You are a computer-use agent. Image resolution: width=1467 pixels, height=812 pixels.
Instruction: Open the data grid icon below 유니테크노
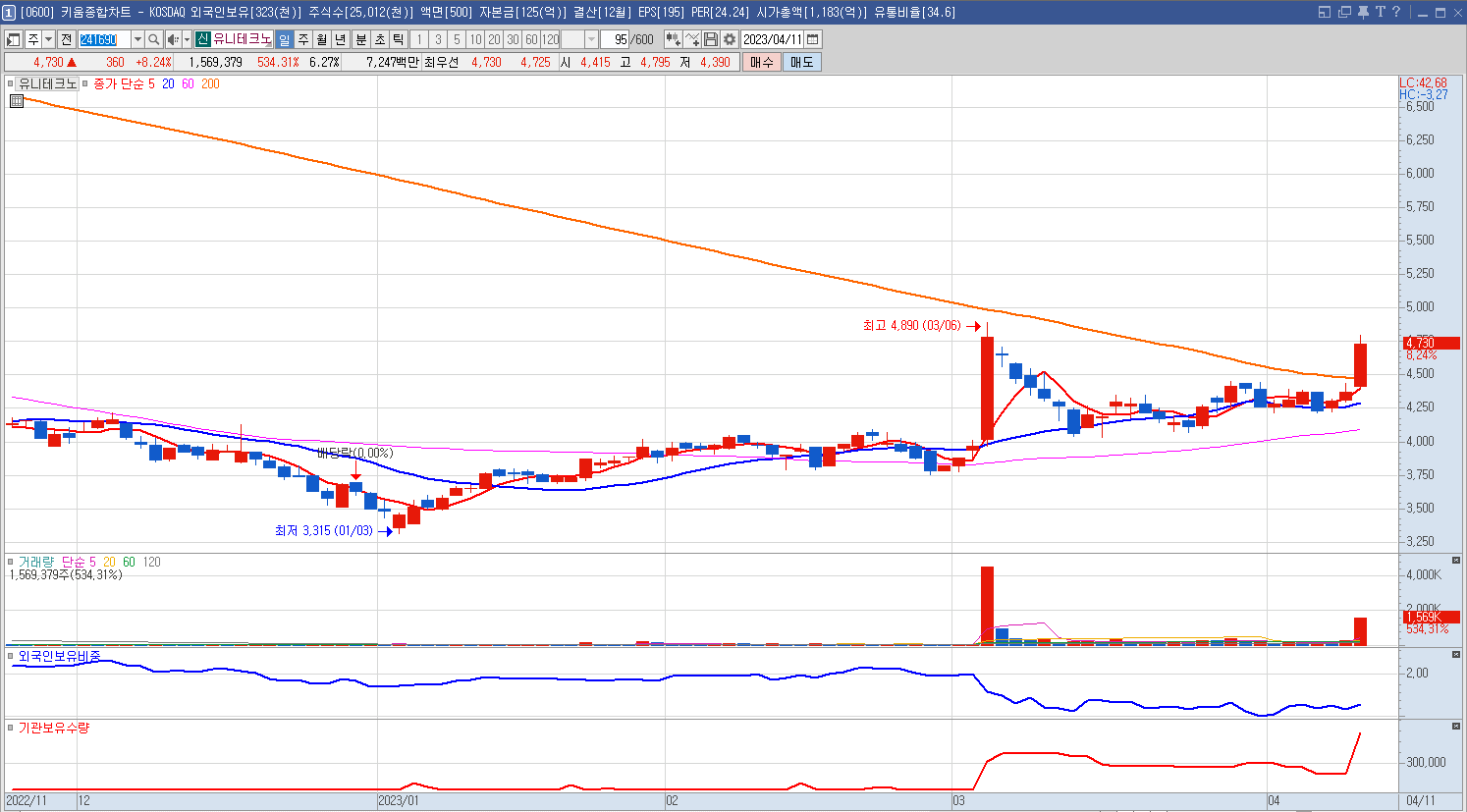click(x=17, y=100)
